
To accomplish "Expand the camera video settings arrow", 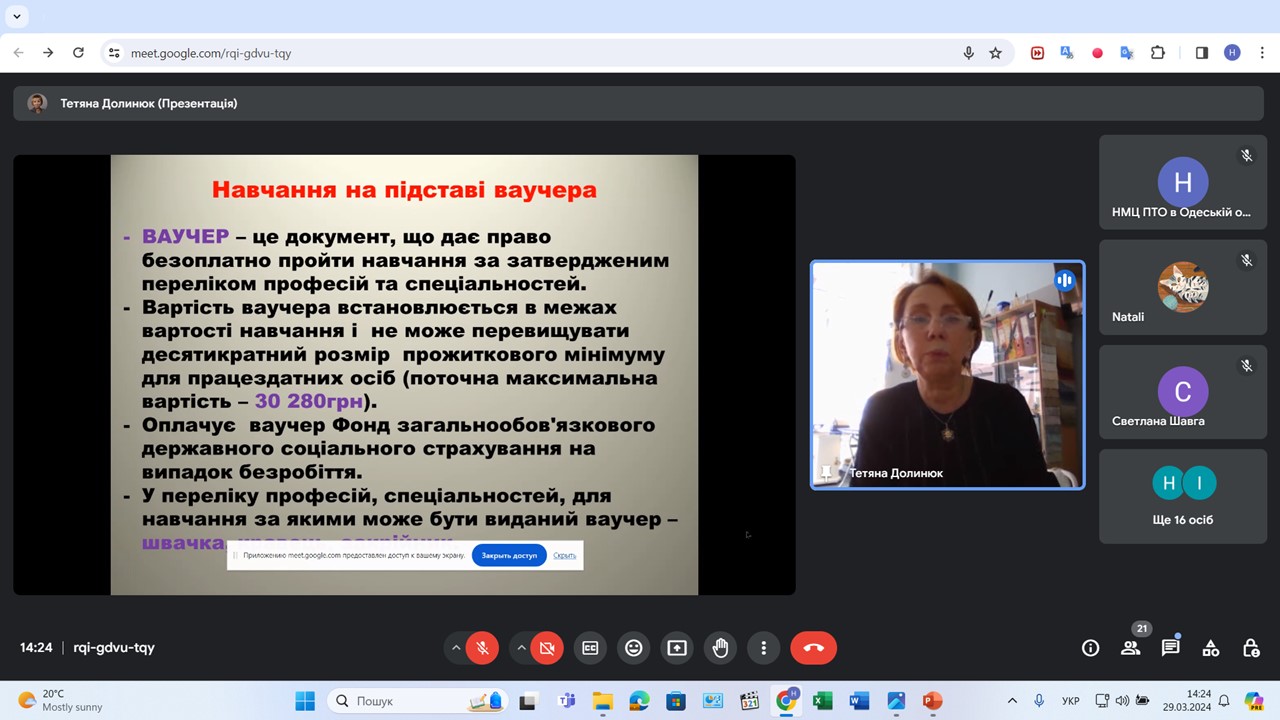I will 521,648.
